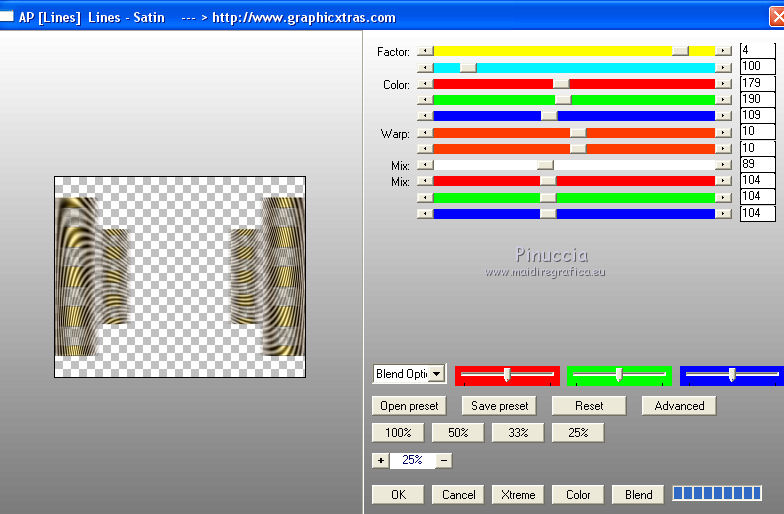The height and width of the screenshot is (514, 784).
Task: Click the plus zoom-in button
Action: click(380, 460)
